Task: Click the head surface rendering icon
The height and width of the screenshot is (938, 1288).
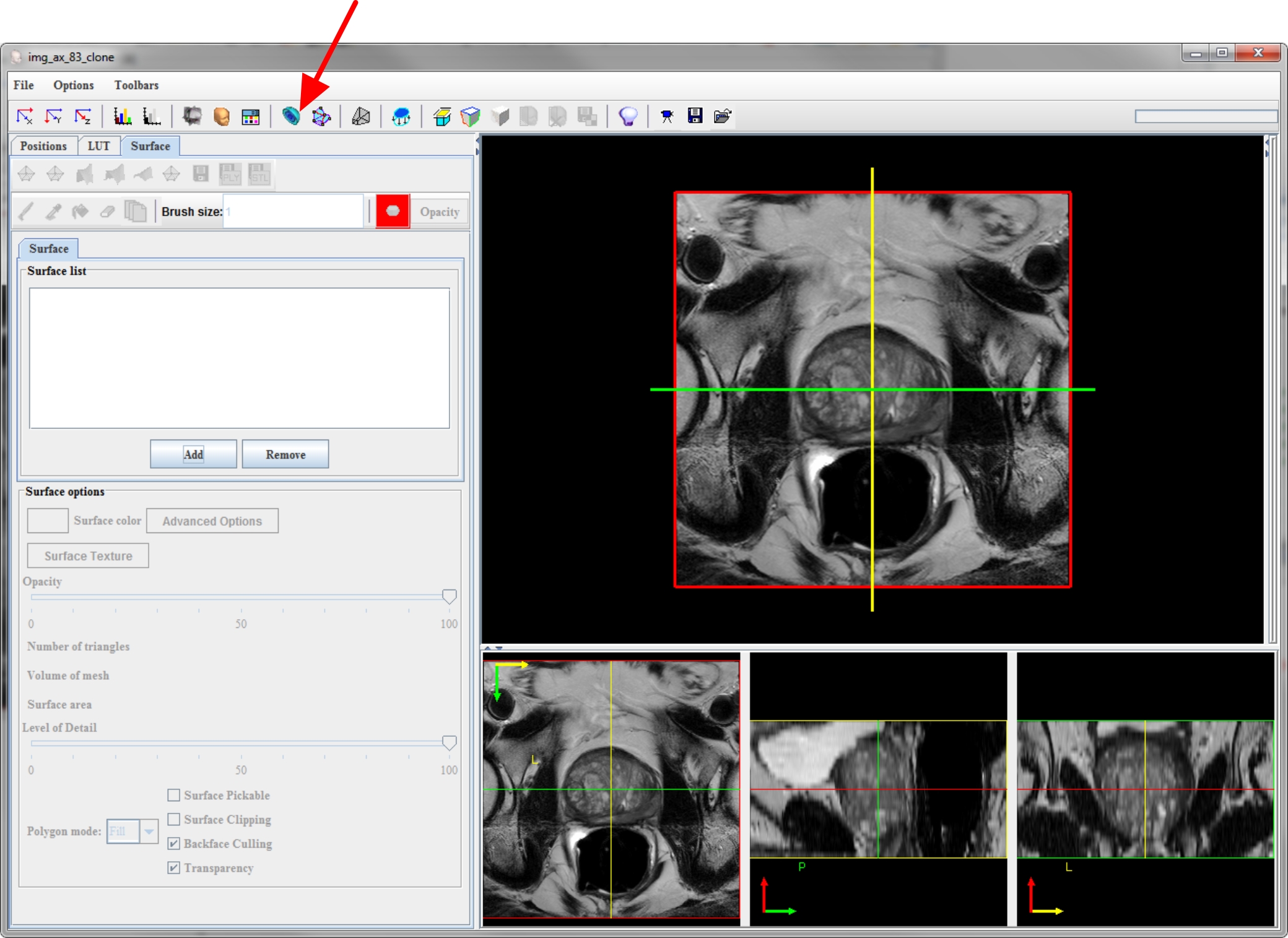Action: 221,116
